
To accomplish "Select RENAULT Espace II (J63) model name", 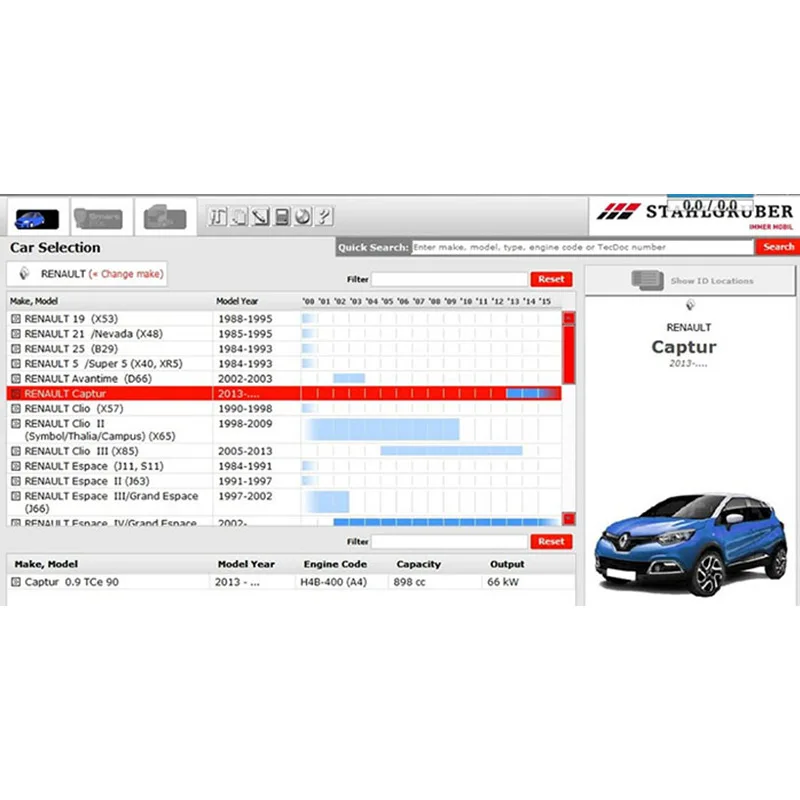I will (87, 481).
